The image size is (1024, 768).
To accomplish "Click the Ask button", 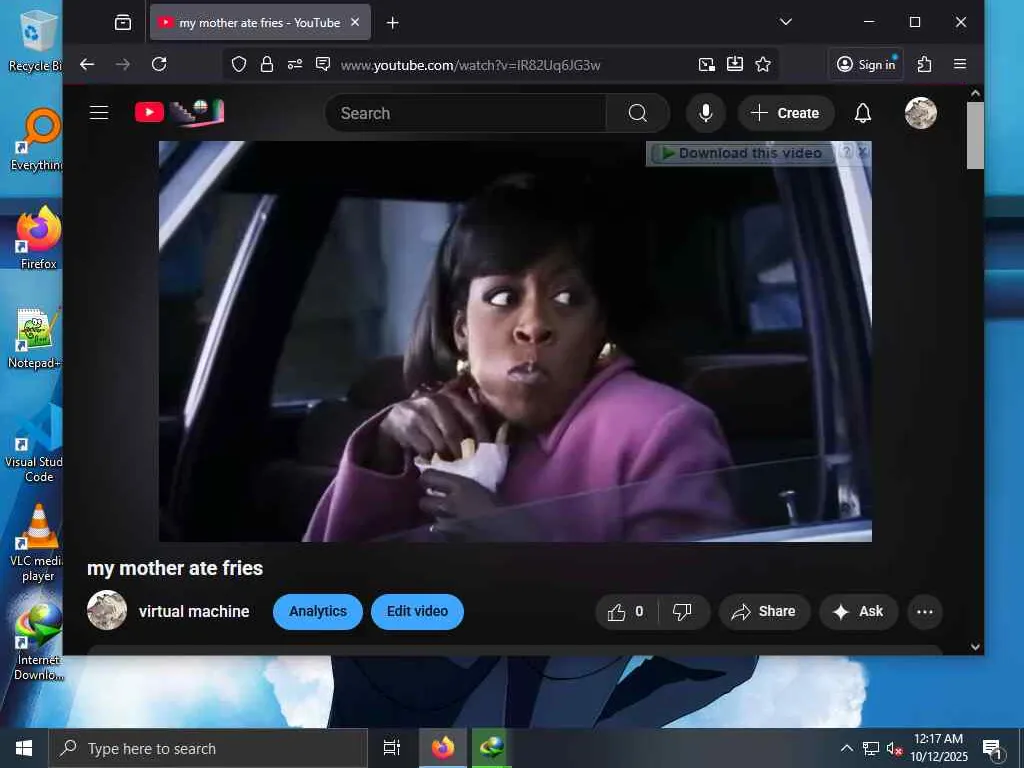I will point(859,612).
